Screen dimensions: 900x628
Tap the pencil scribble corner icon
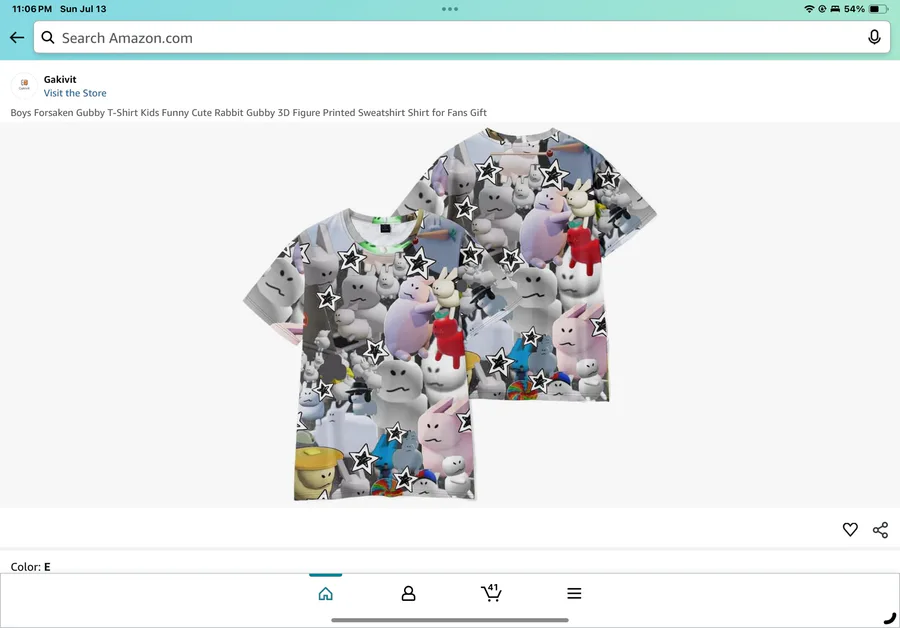point(889,618)
